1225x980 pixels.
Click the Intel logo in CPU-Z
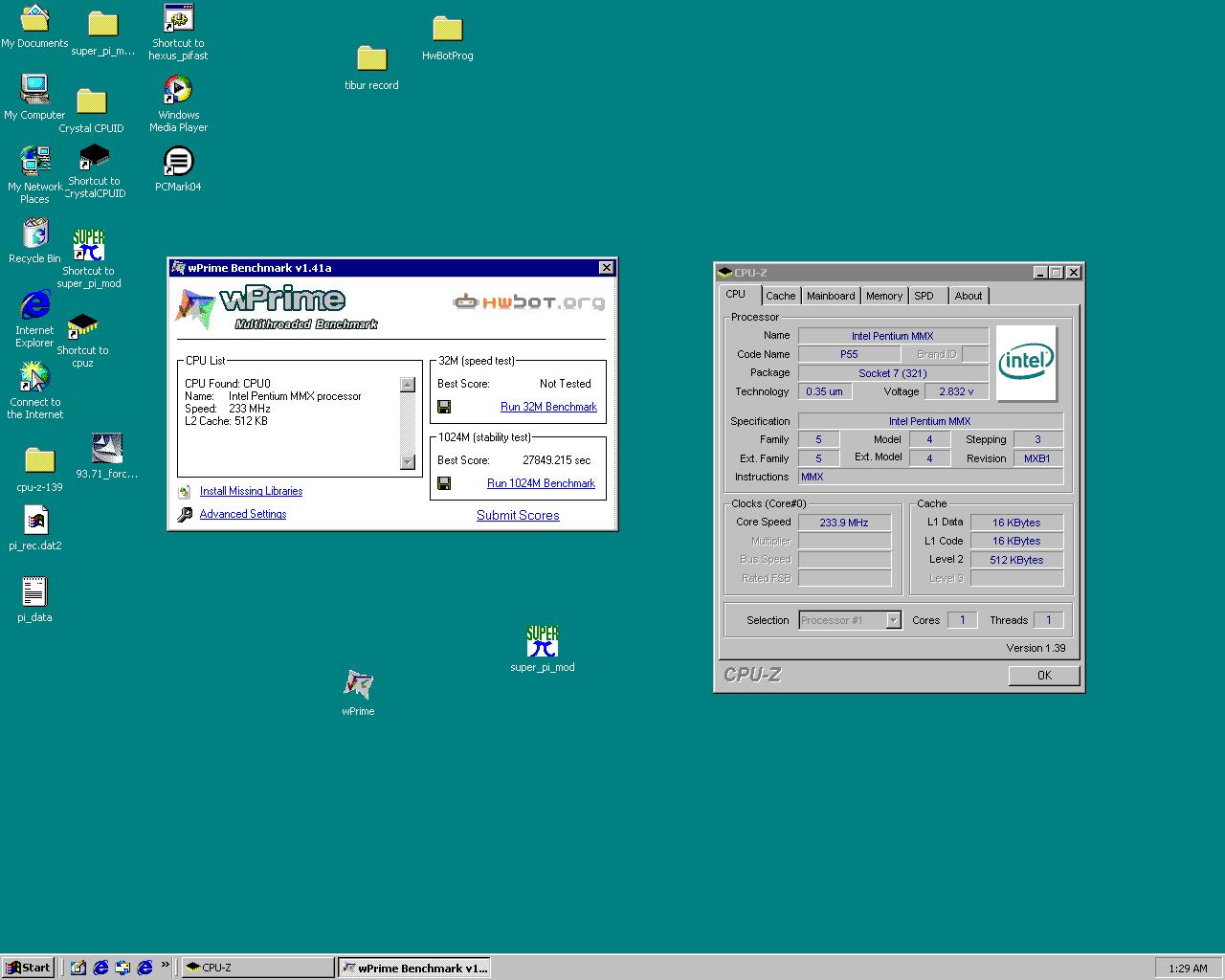[x=1026, y=363]
